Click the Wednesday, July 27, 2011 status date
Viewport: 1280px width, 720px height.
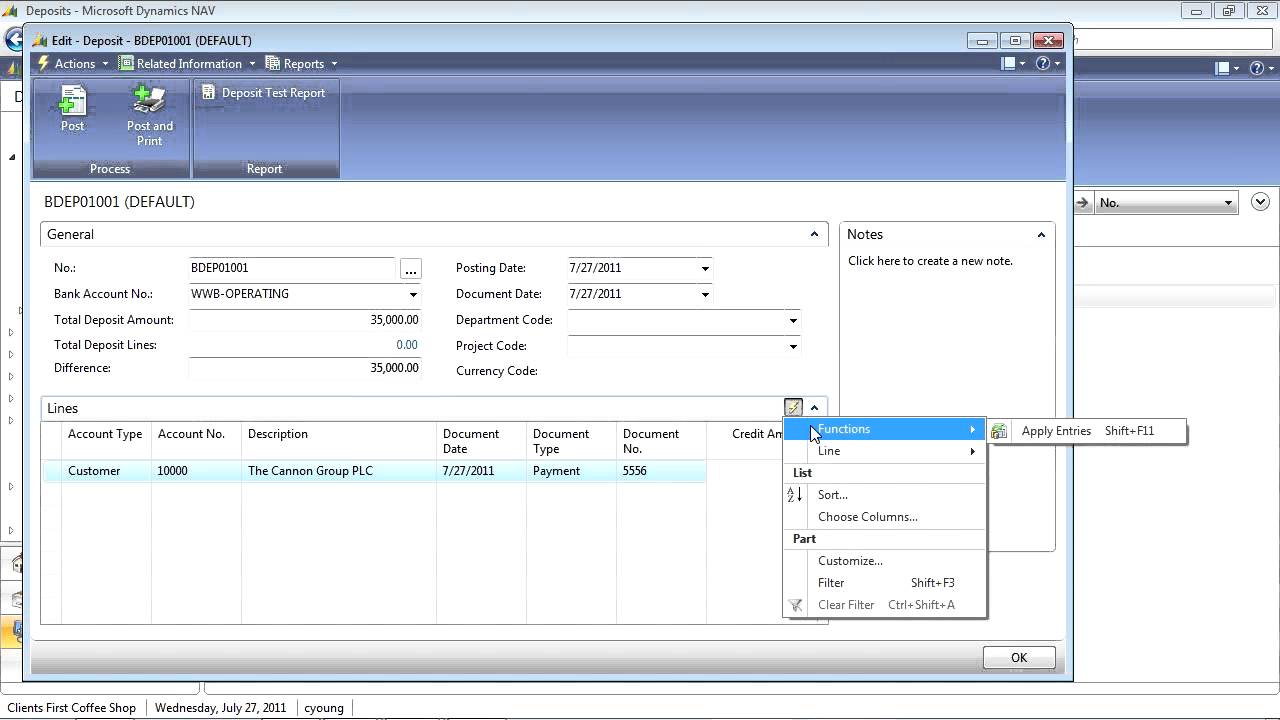point(220,708)
